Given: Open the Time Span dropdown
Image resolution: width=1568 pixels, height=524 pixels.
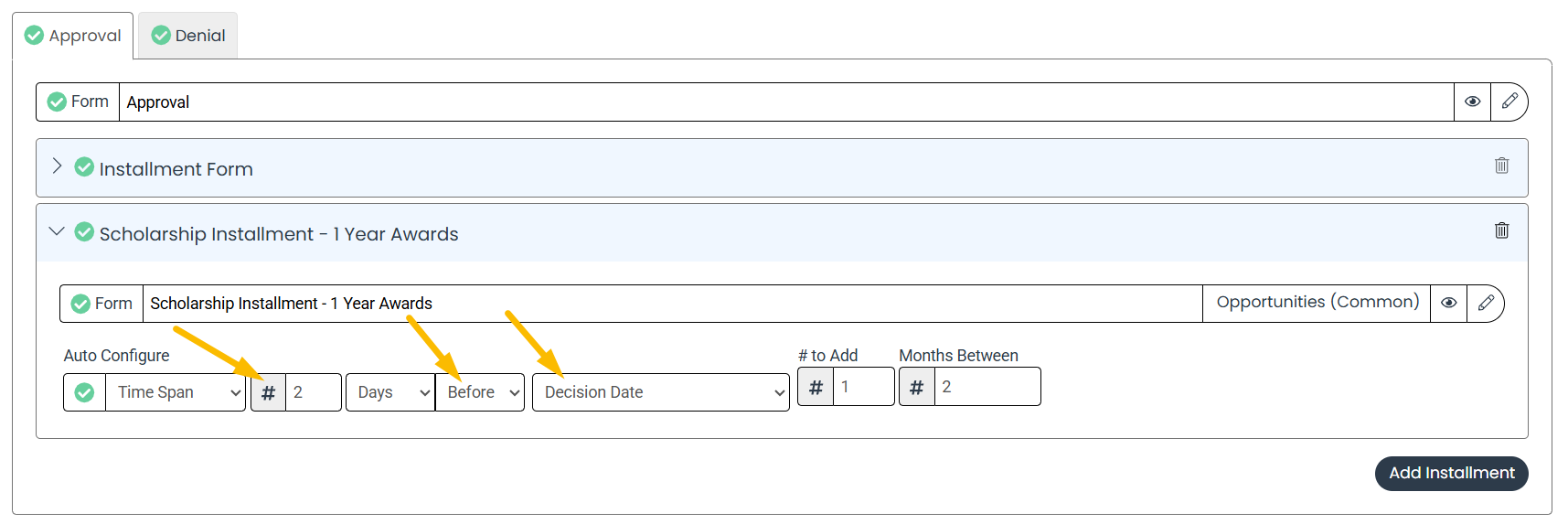Looking at the screenshot, I should click(x=176, y=392).
